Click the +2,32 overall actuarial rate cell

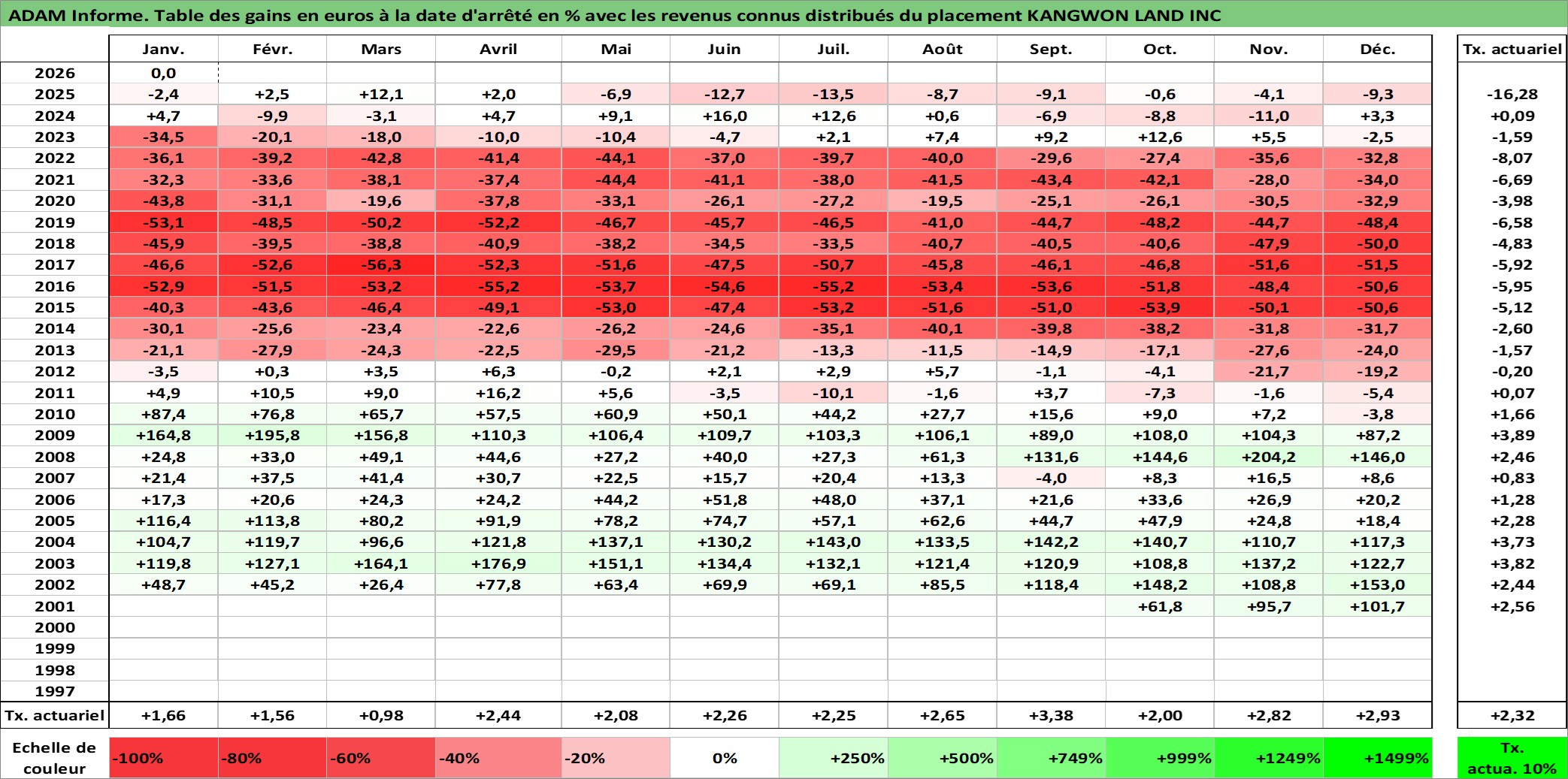click(1512, 715)
